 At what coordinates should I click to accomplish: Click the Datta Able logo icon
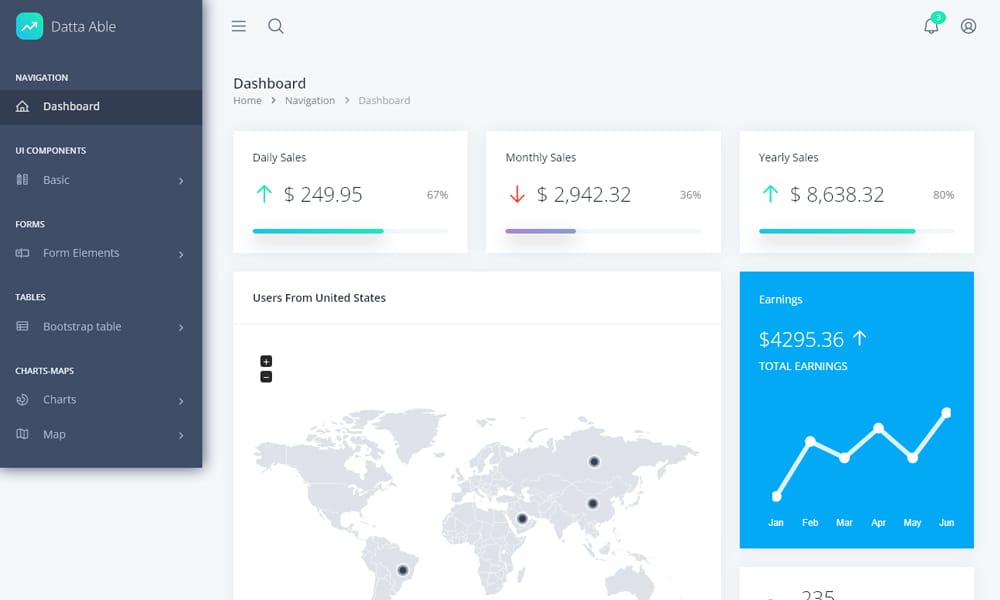click(x=29, y=26)
